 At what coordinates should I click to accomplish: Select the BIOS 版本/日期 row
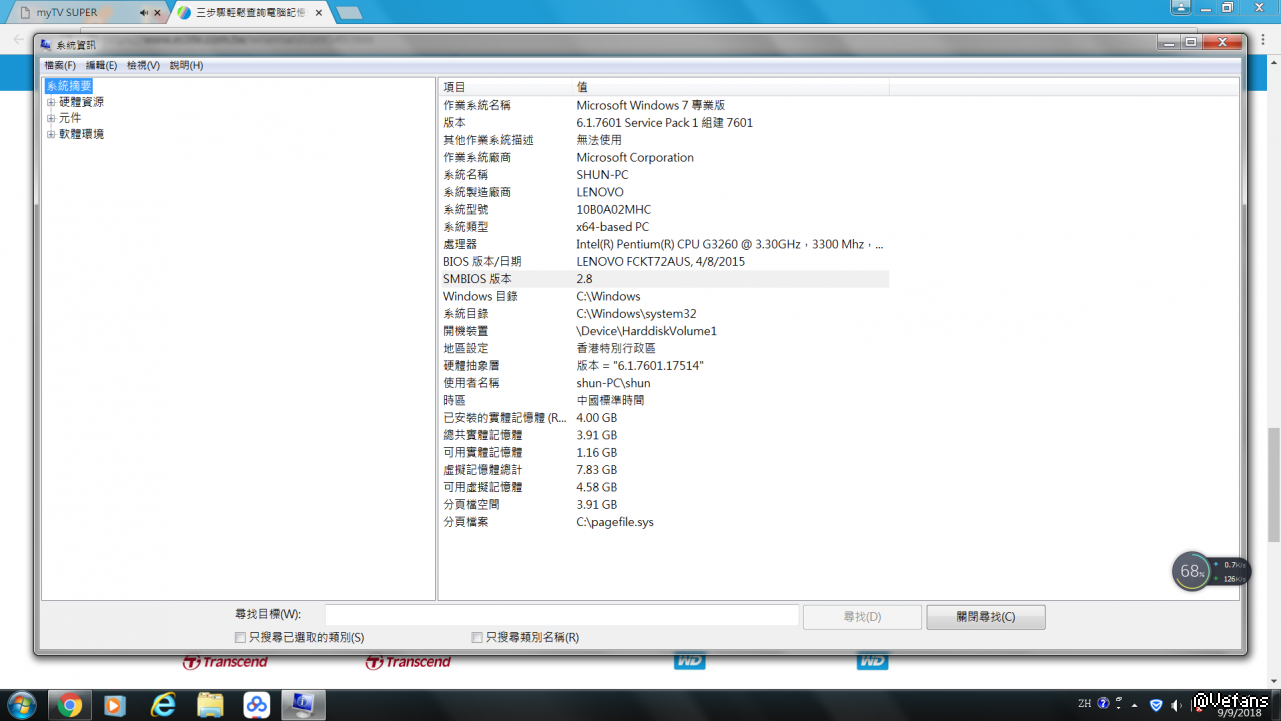[664, 262]
